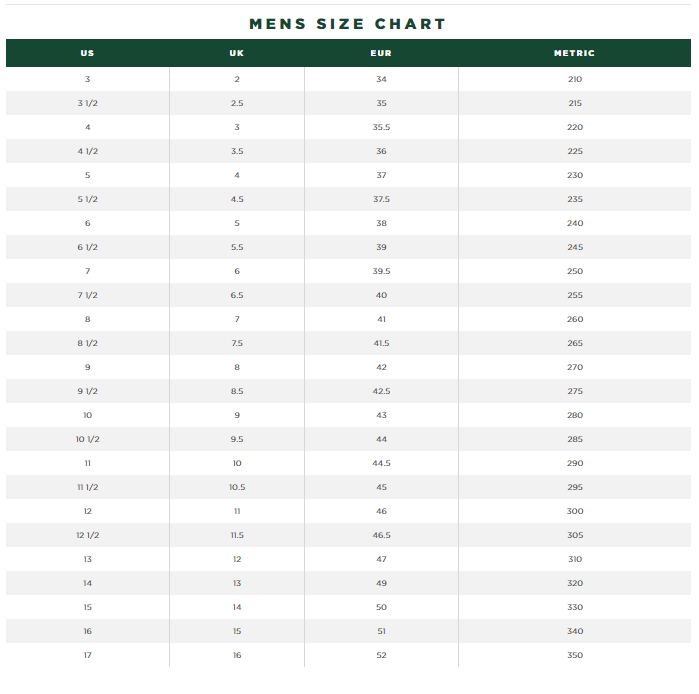
Task: Click US size 17 in last row
Action: click(x=87, y=655)
